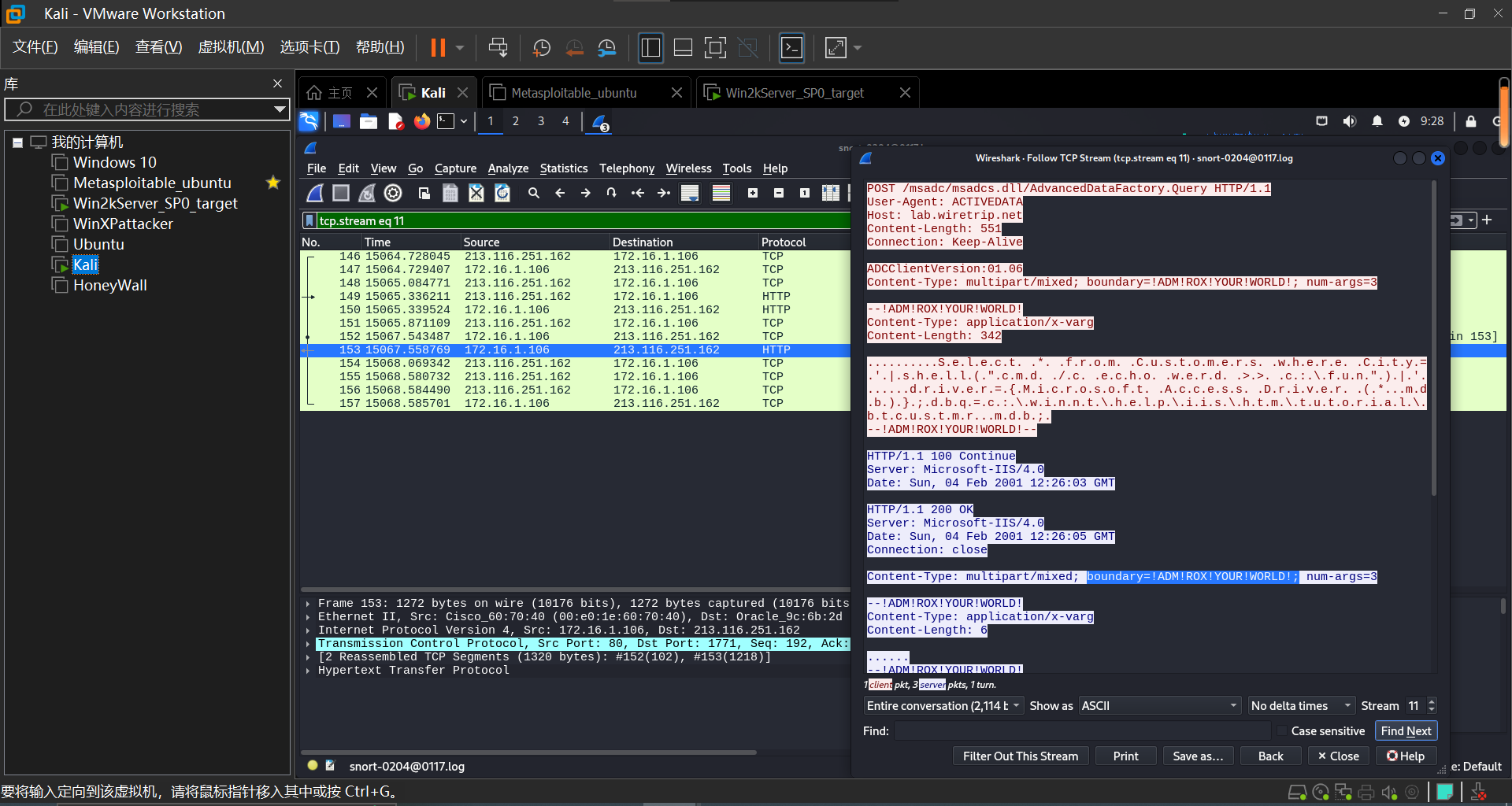This screenshot has height=806, width=1512.
Task: Click the display filter bookmark button
Action: click(x=309, y=221)
